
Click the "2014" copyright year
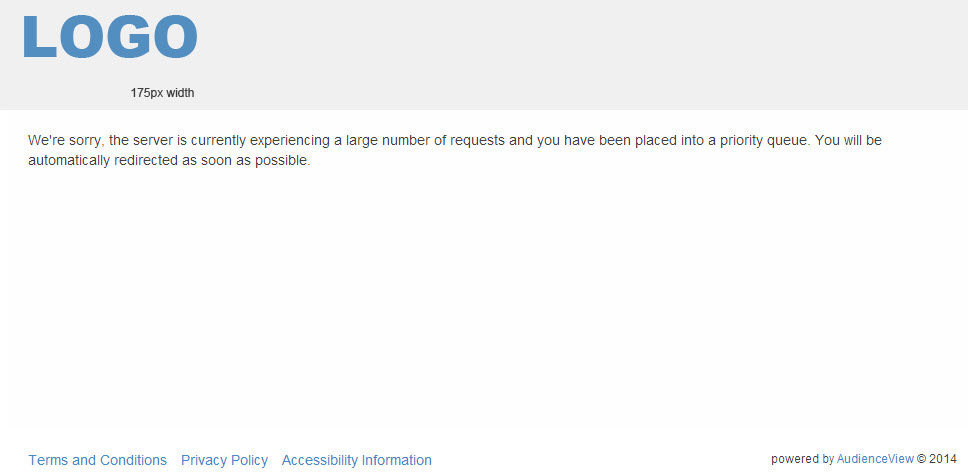point(943,459)
